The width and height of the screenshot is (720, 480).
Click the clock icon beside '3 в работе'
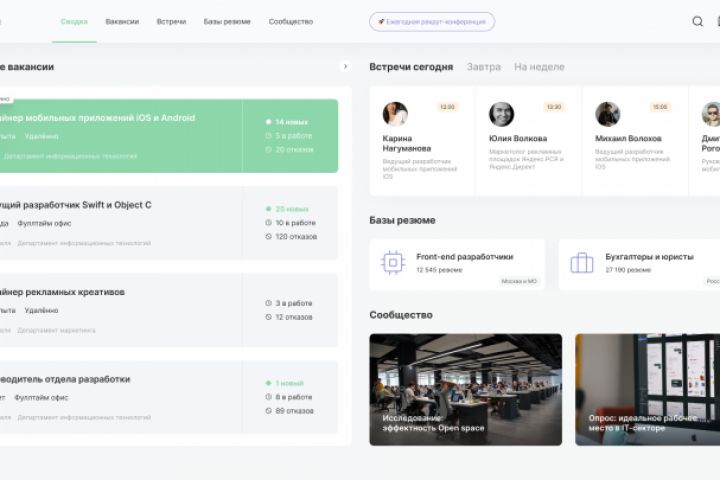click(x=269, y=303)
